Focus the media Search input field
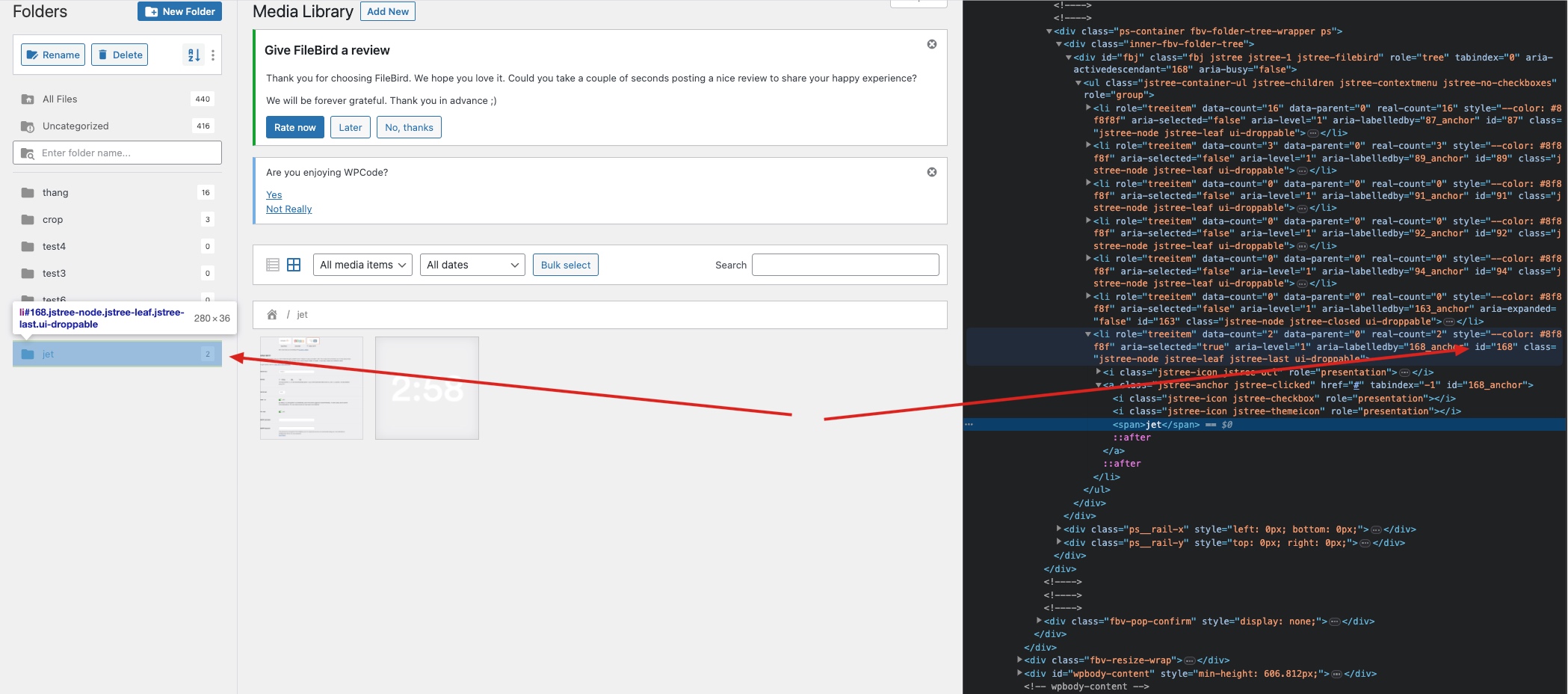This screenshot has height=694, width=1568. tap(845, 265)
